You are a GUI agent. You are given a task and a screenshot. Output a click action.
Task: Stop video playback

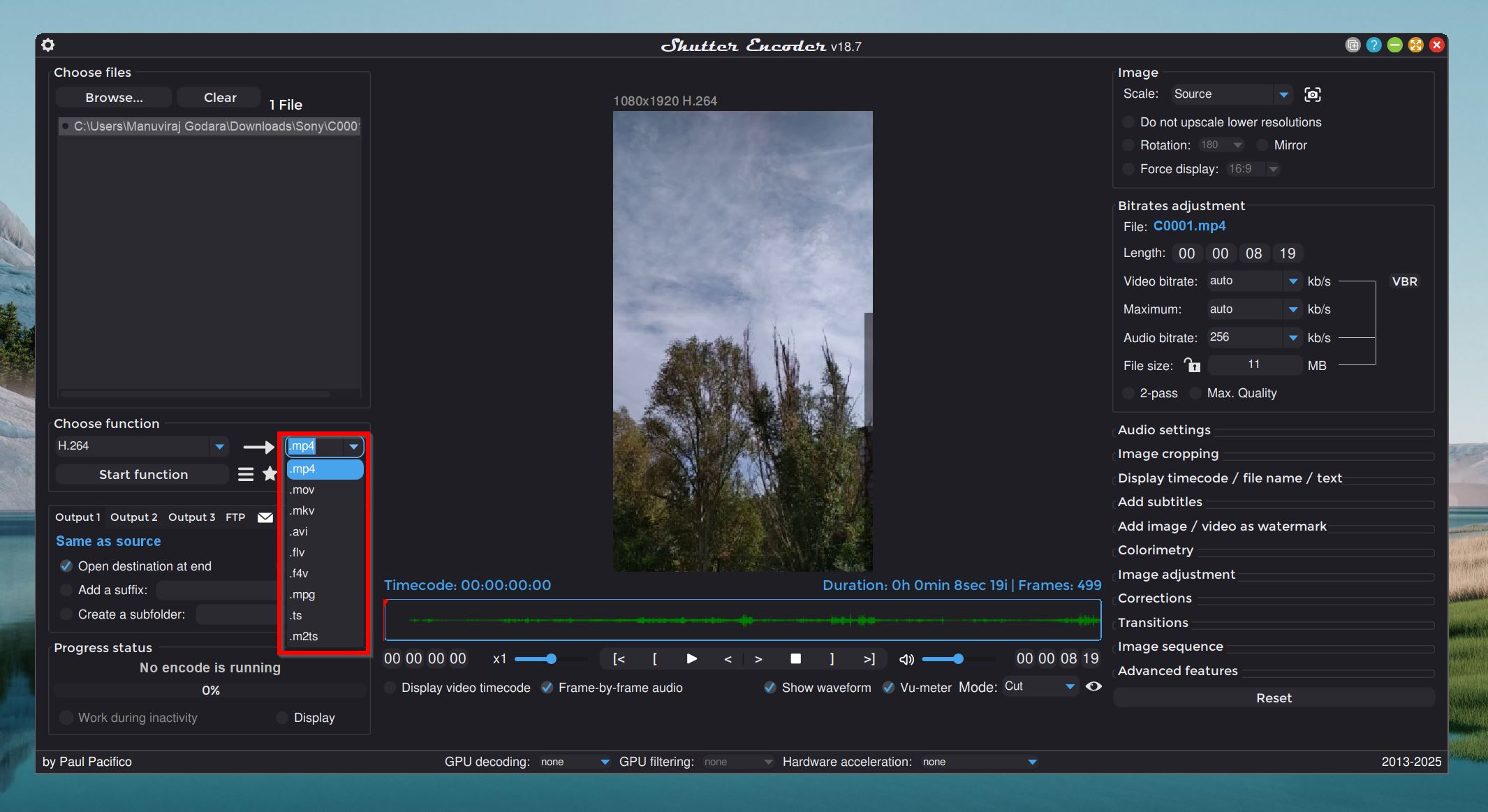795,658
